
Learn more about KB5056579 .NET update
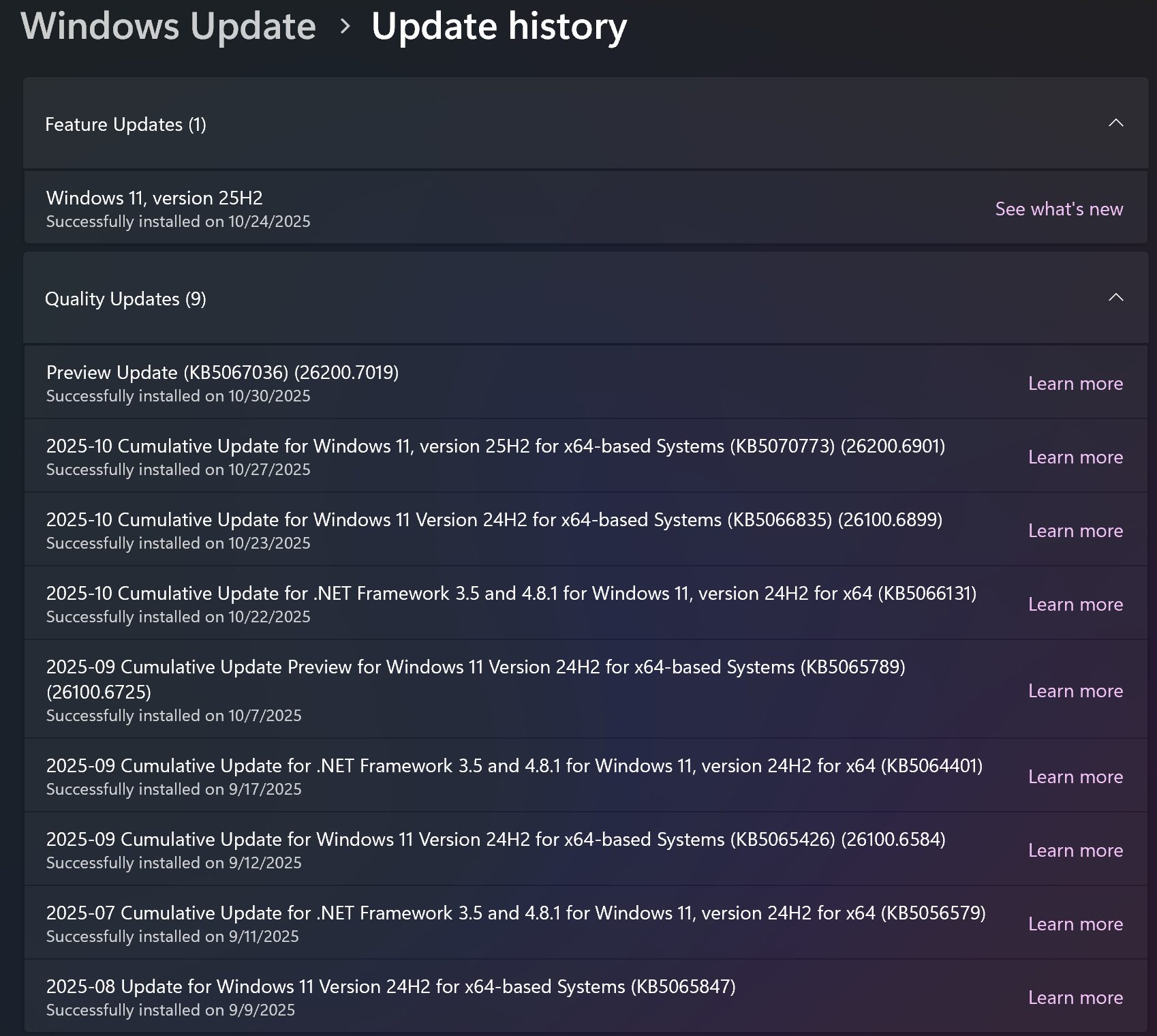tap(1075, 924)
